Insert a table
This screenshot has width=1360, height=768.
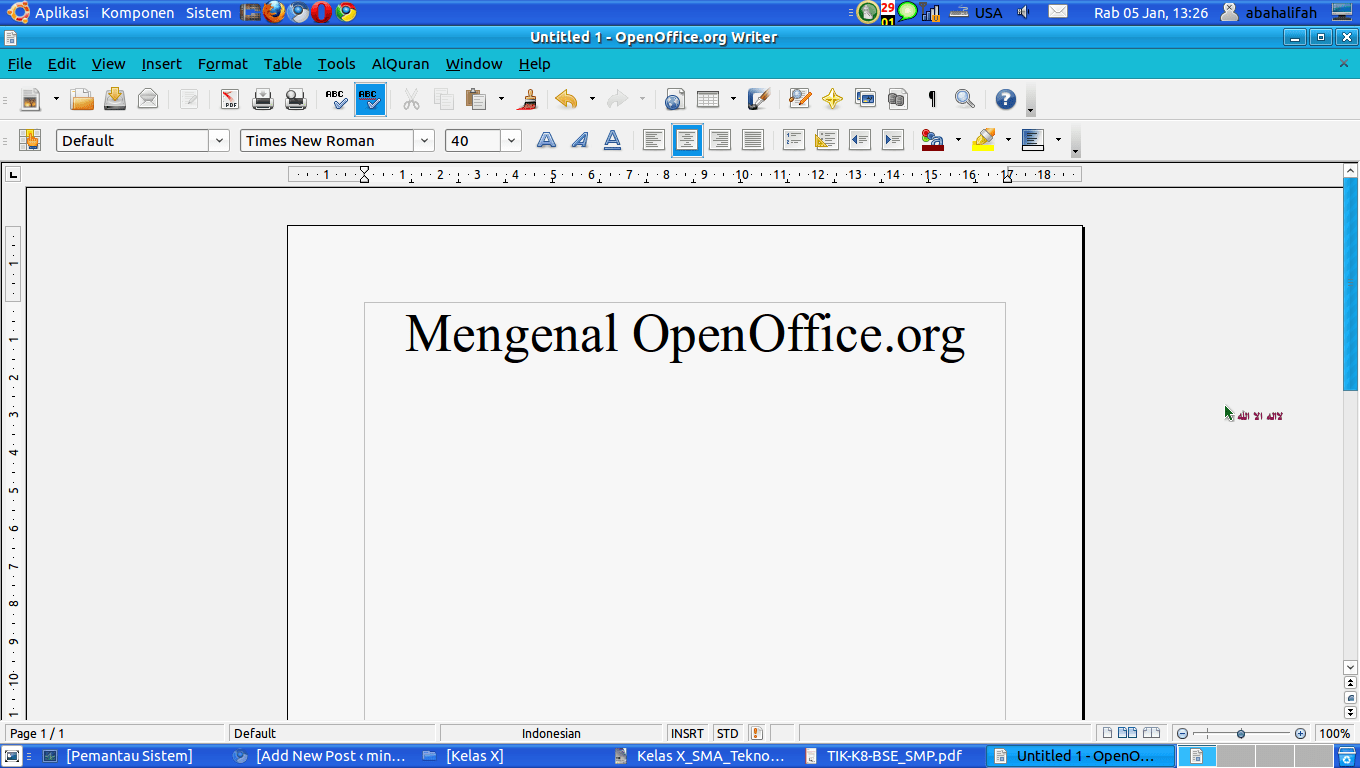[x=708, y=99]
